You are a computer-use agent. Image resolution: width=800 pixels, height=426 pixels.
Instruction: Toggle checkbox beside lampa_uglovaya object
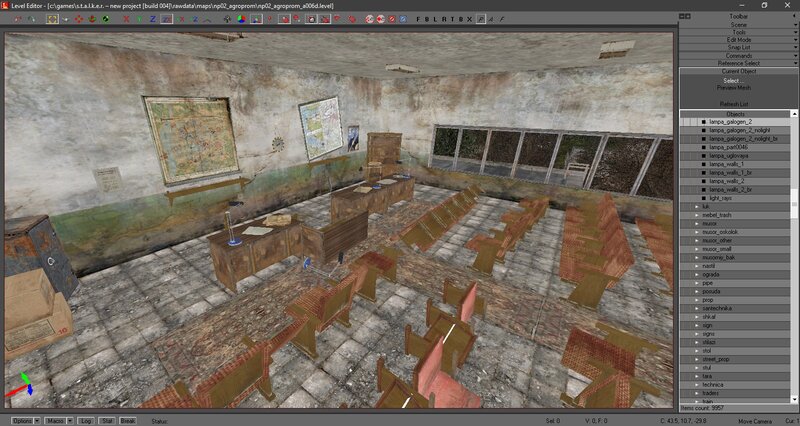[x=704, y=156]
